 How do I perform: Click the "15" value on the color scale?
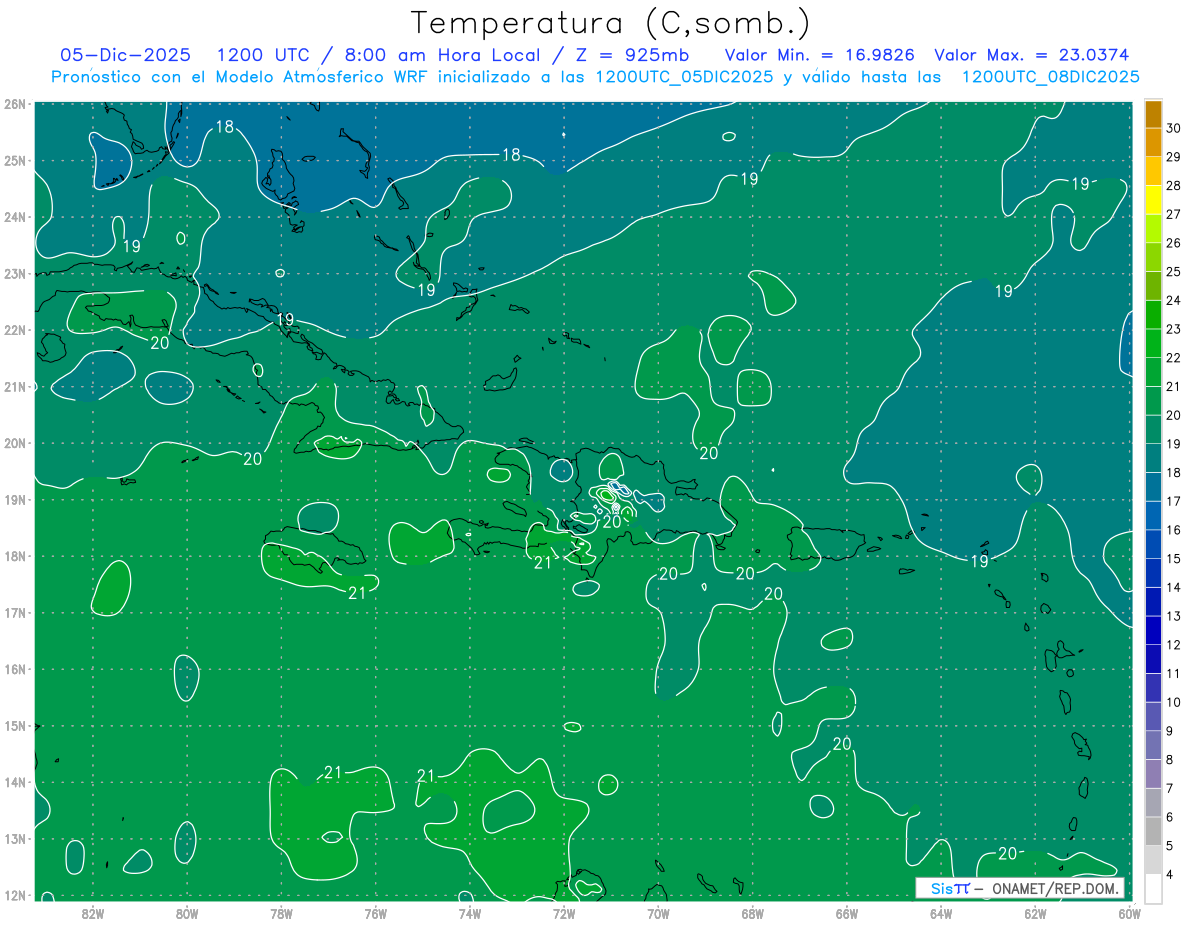(x=1173, y=558)
